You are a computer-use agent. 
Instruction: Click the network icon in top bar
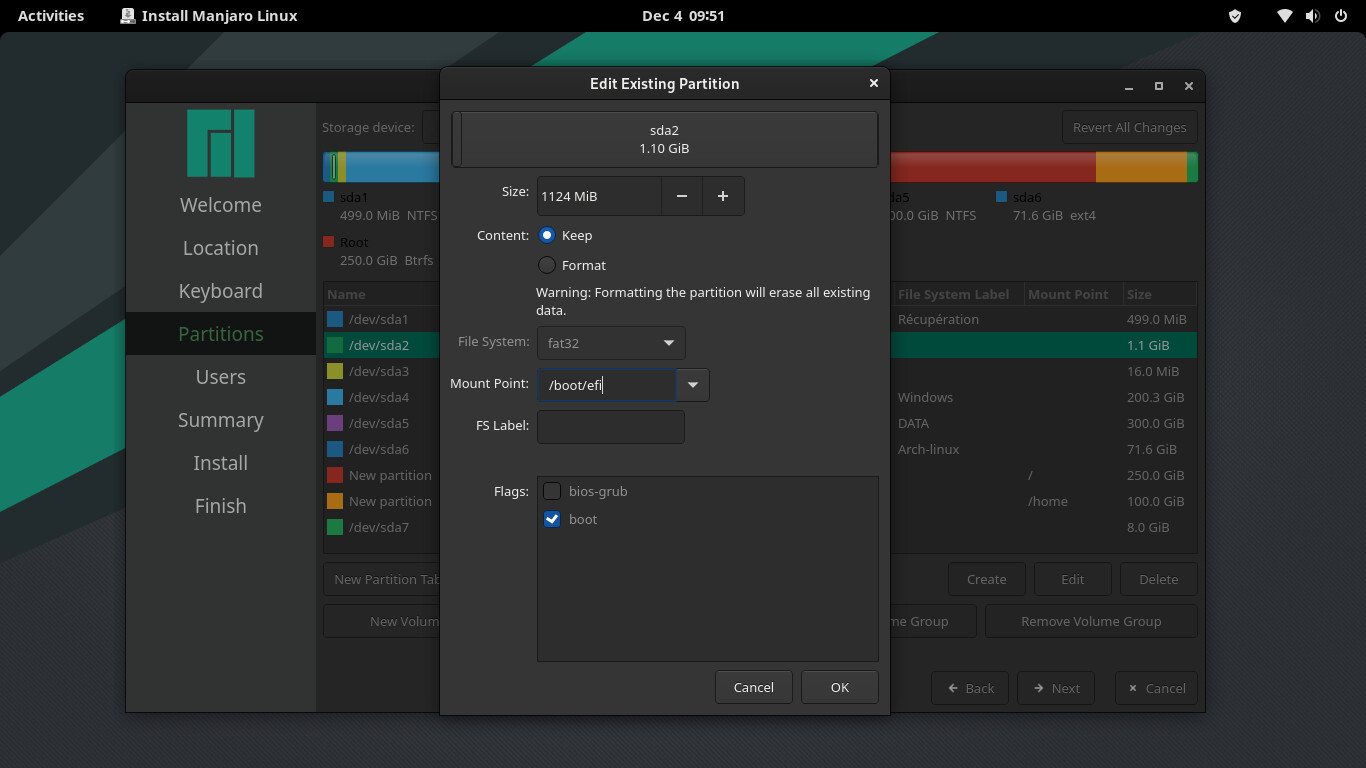click(1285, 16)
